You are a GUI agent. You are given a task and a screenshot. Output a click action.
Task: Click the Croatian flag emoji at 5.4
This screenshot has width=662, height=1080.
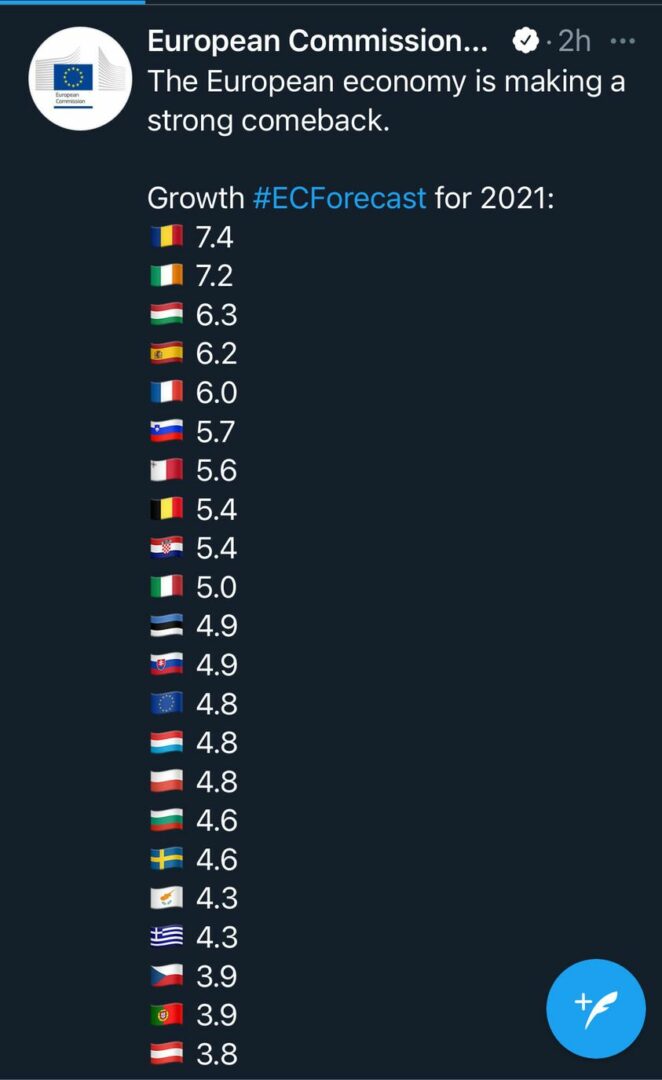tap(167, 548)
